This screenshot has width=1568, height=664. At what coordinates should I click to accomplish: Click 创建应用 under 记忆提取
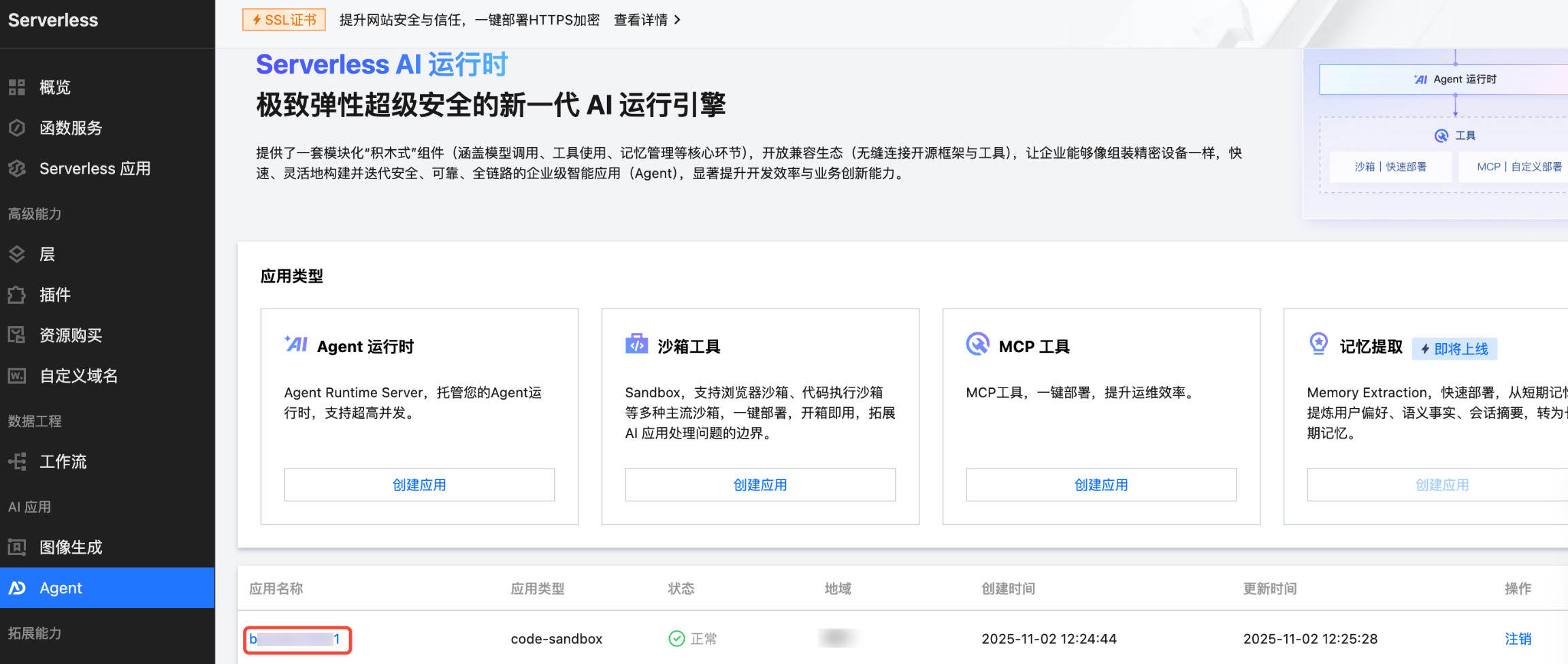pos(1437,485)
